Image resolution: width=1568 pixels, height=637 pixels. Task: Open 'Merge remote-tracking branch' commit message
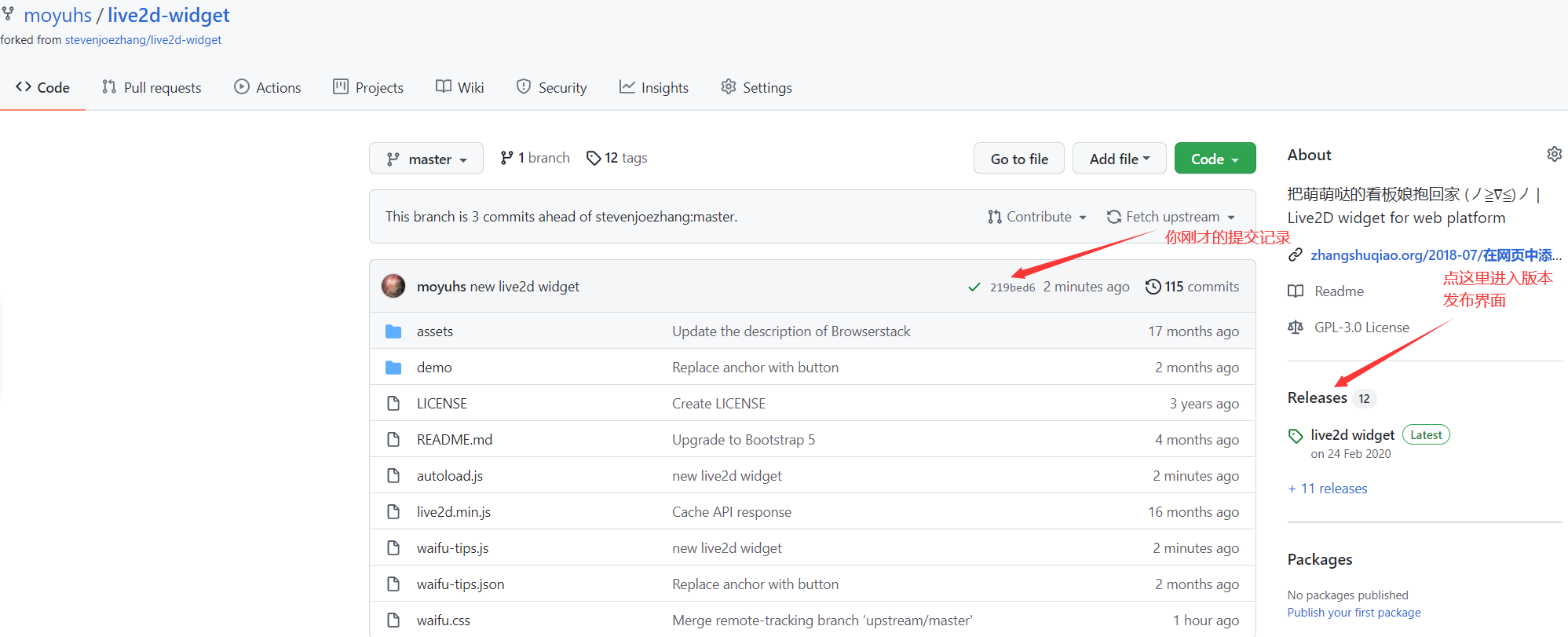822,621
